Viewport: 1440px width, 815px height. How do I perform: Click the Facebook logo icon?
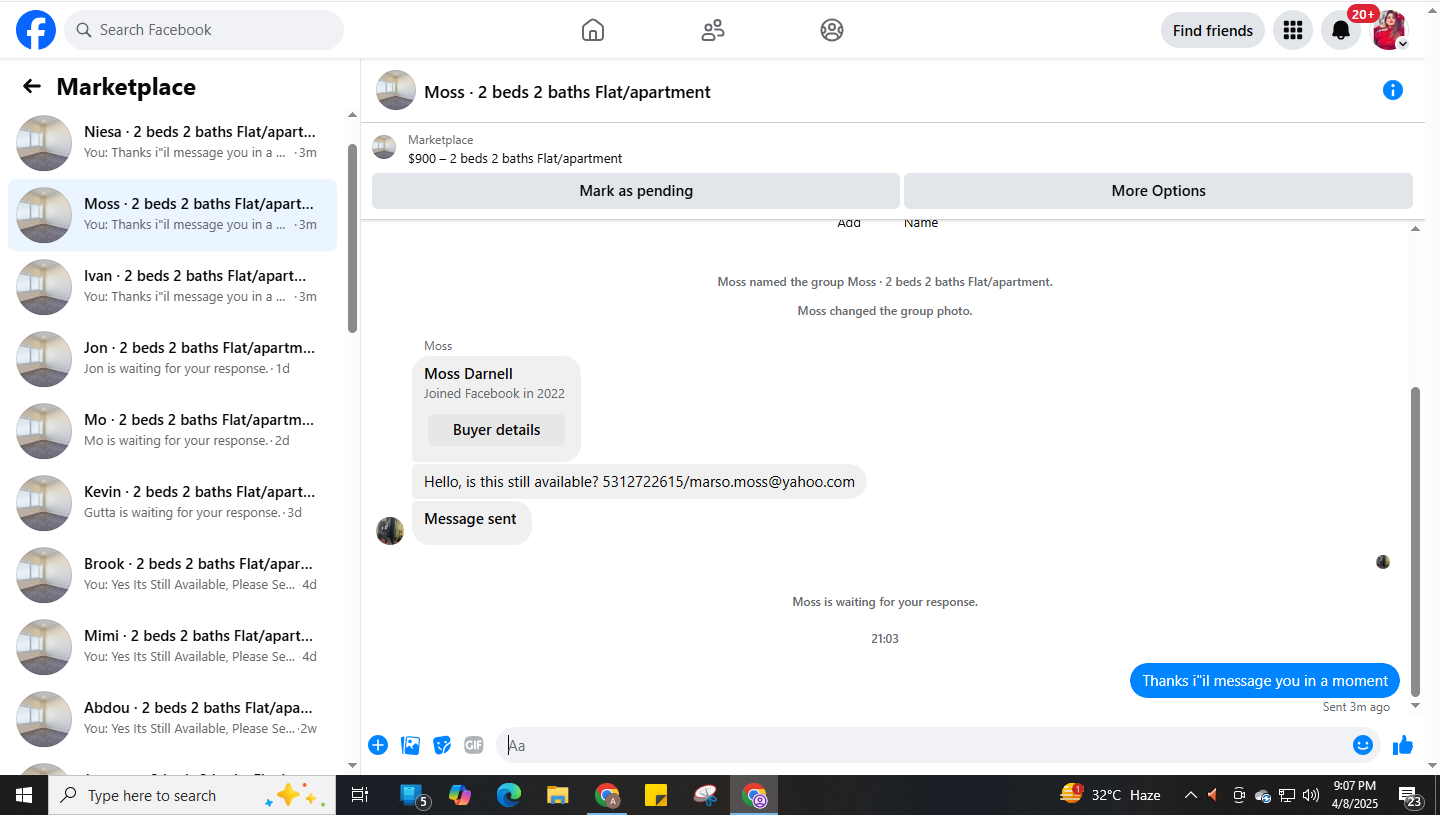(x=36, y=30)
